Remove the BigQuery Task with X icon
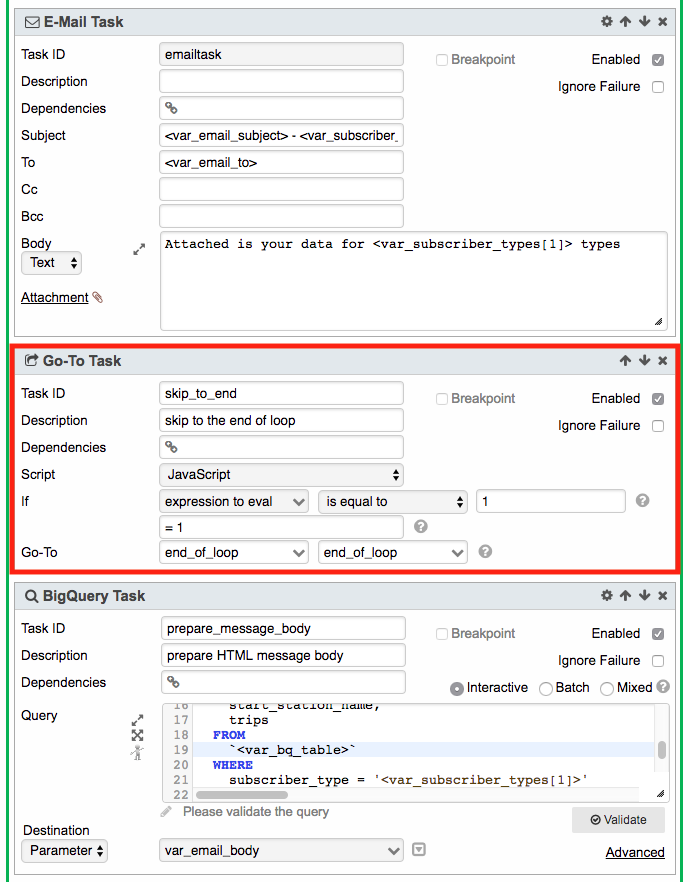 pyautogui.click(x=663, y=595)
